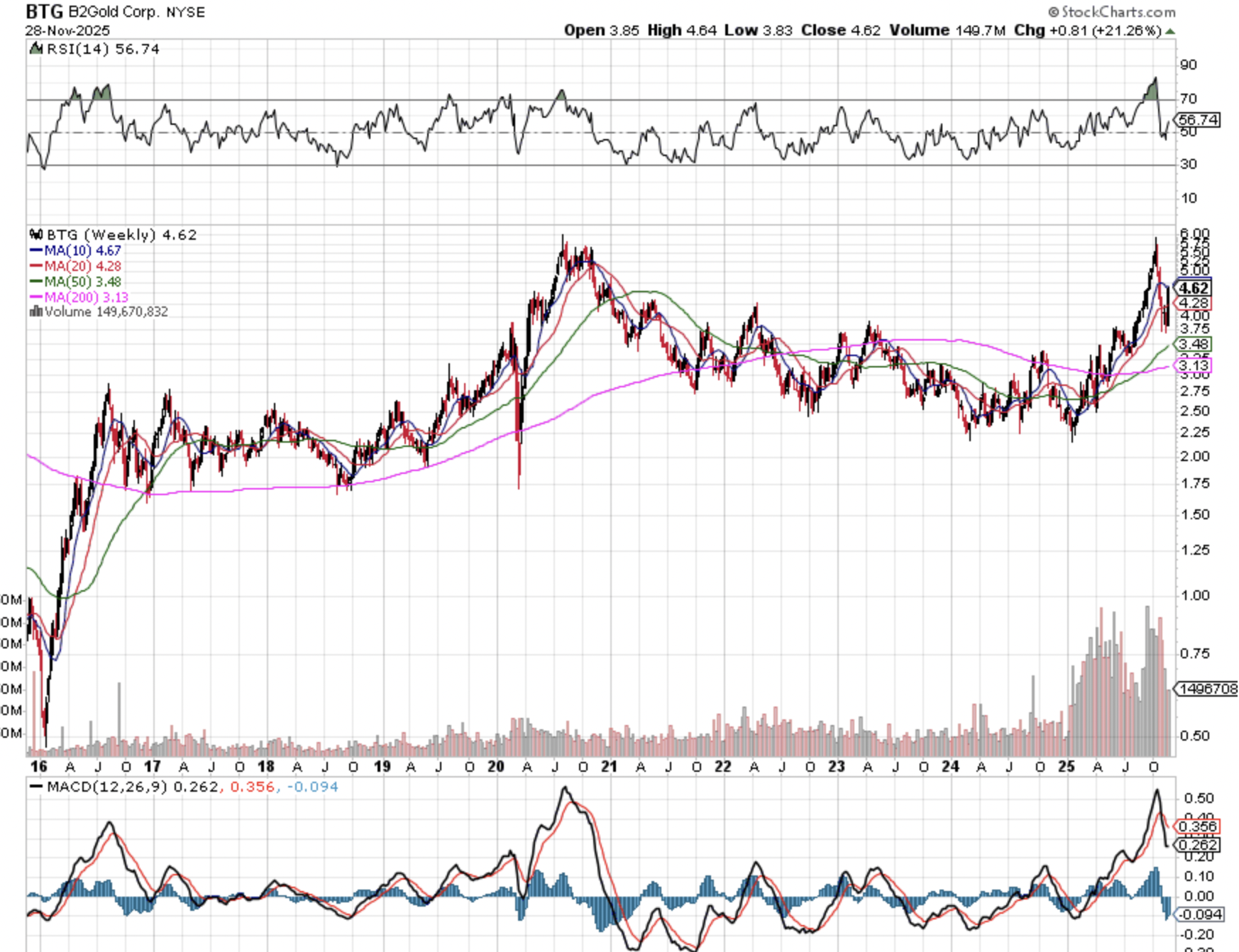The image size is (1239, 952).
Task: Click the 25 year marker on time axis
Action: (1066, 767)
